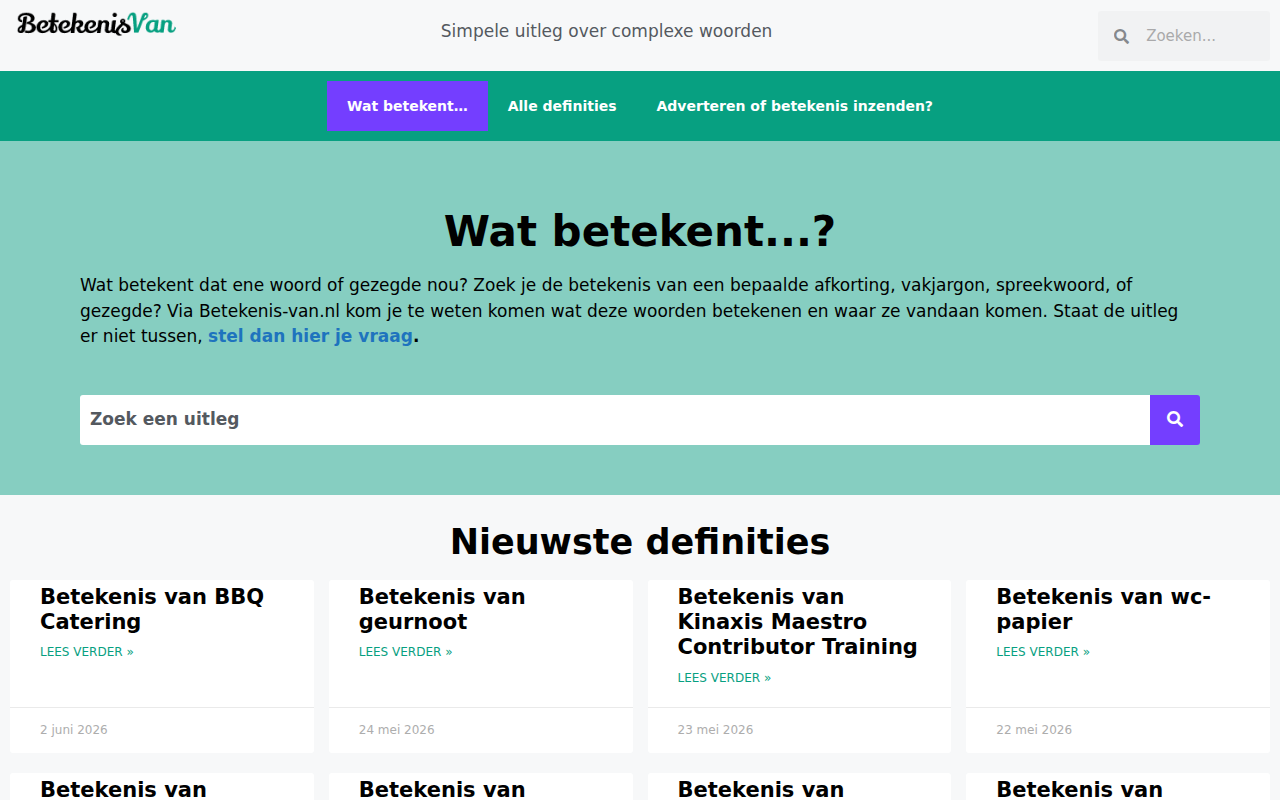Click 'Lees verder' under wc-papier
The width and height of the screenshot is (1280, 800).
1043,652
